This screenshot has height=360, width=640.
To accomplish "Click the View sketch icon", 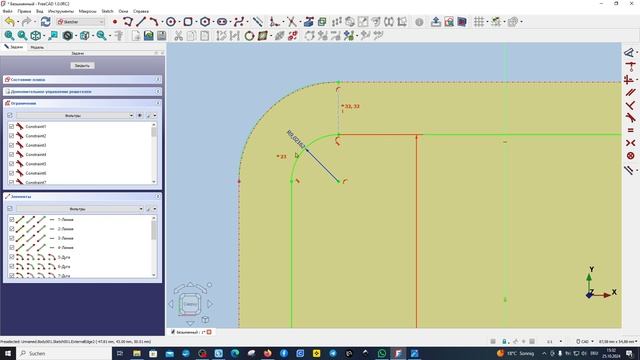I will point(449,22).
